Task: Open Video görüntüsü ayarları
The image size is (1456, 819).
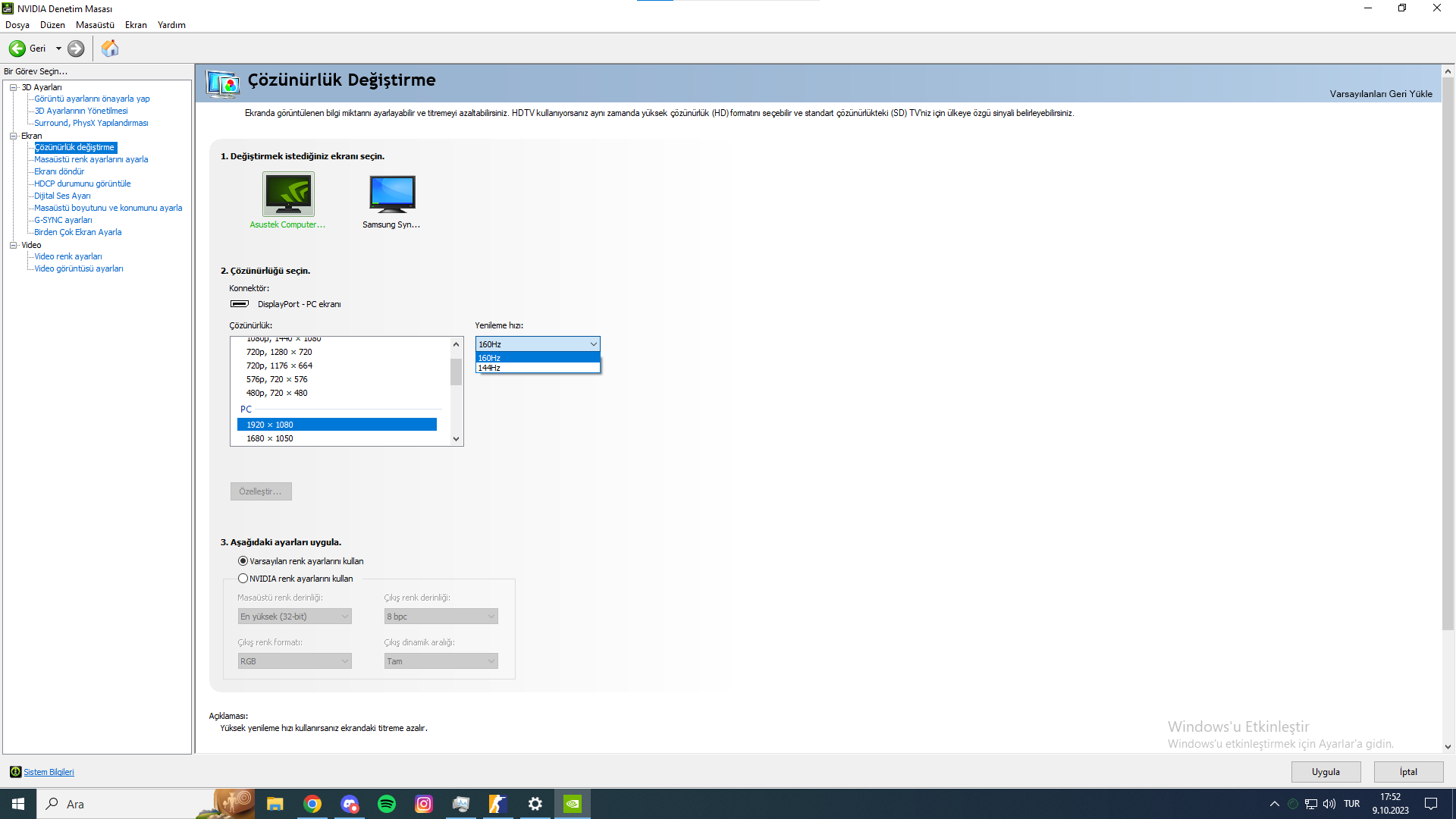Action: pos(78,268)
